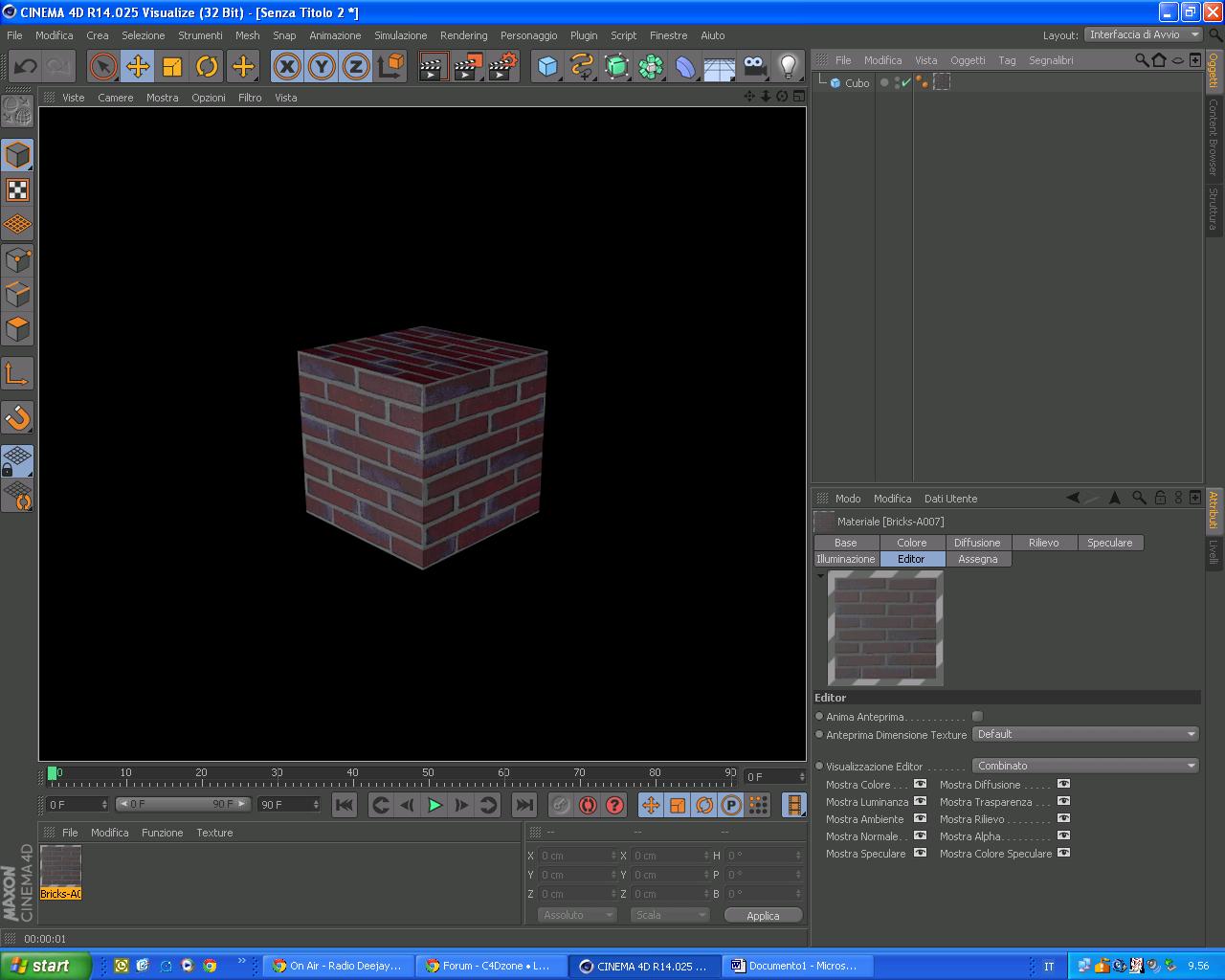Screen dimensions: 1225x980
Task: Add a light object via bulb icon
Action: 788,66
